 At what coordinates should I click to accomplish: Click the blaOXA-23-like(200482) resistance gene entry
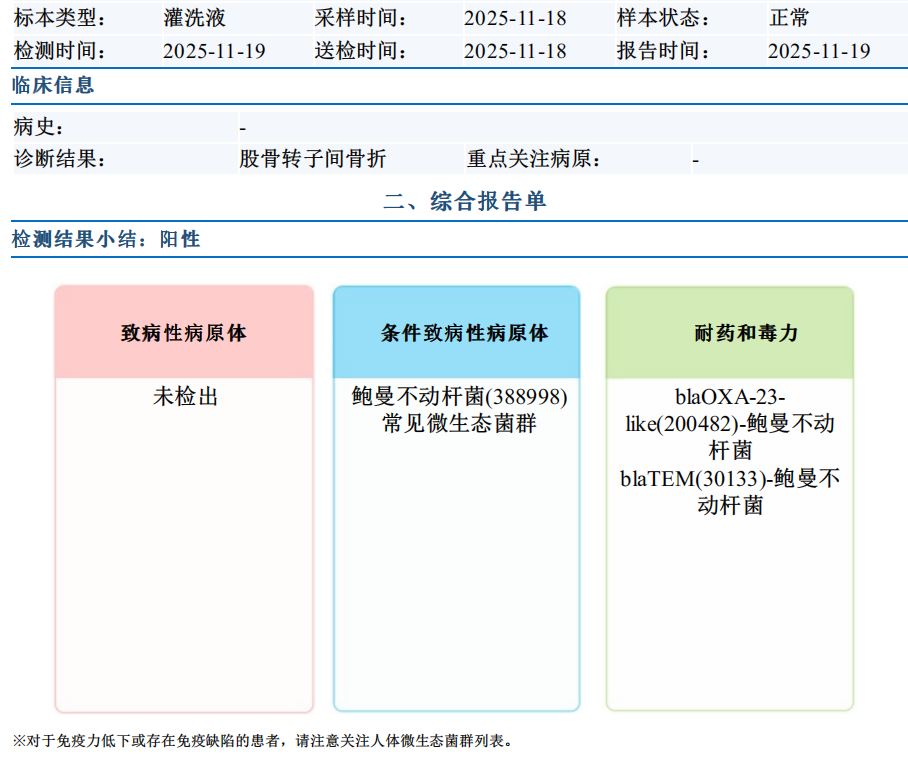(730, 423)
